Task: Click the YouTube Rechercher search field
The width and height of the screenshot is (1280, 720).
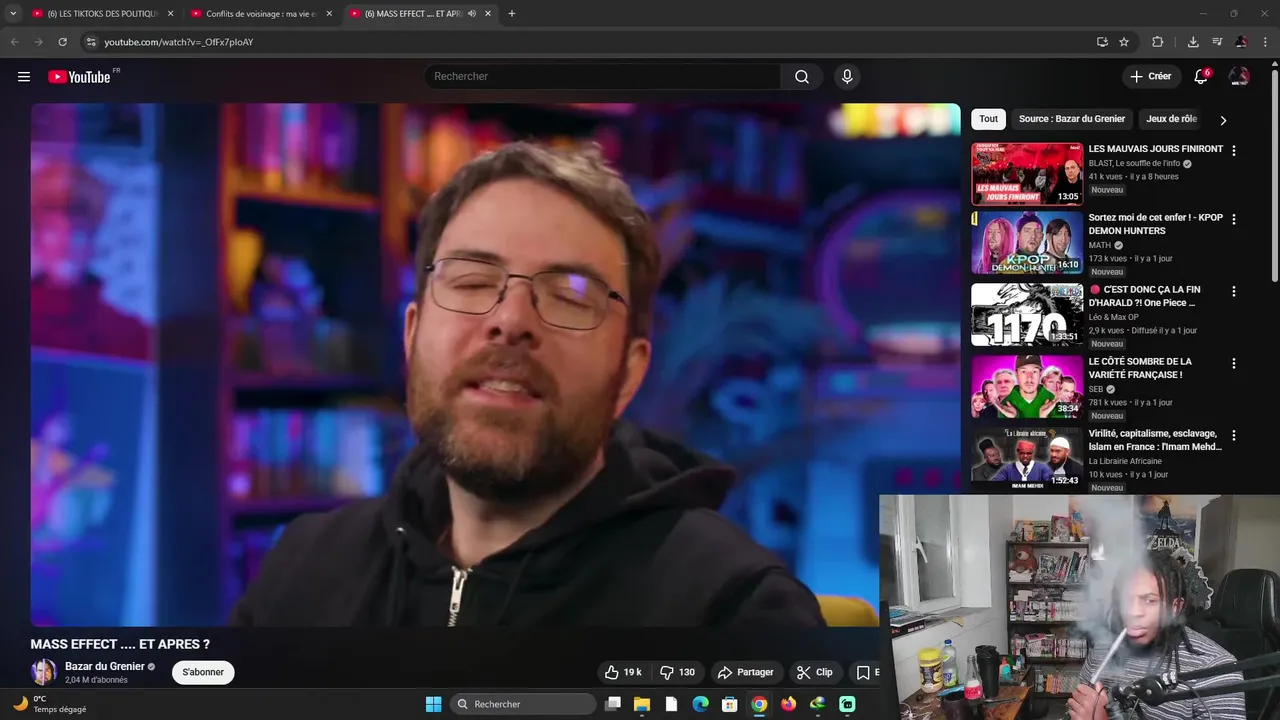Action: pos(603,77)
